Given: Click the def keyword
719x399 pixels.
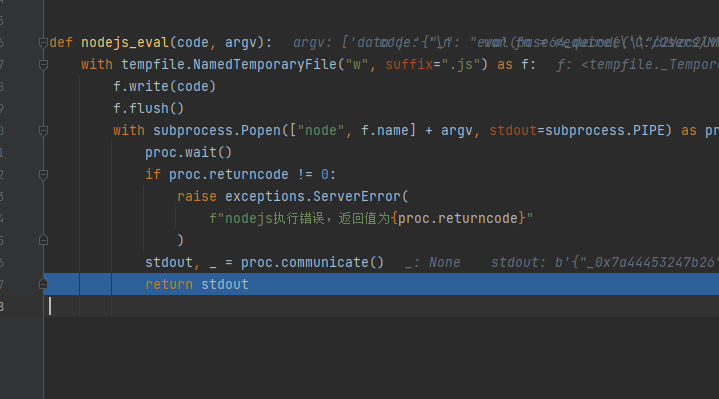Looking at the screenshot, I should pyautogui.click(x=61, y=43).
